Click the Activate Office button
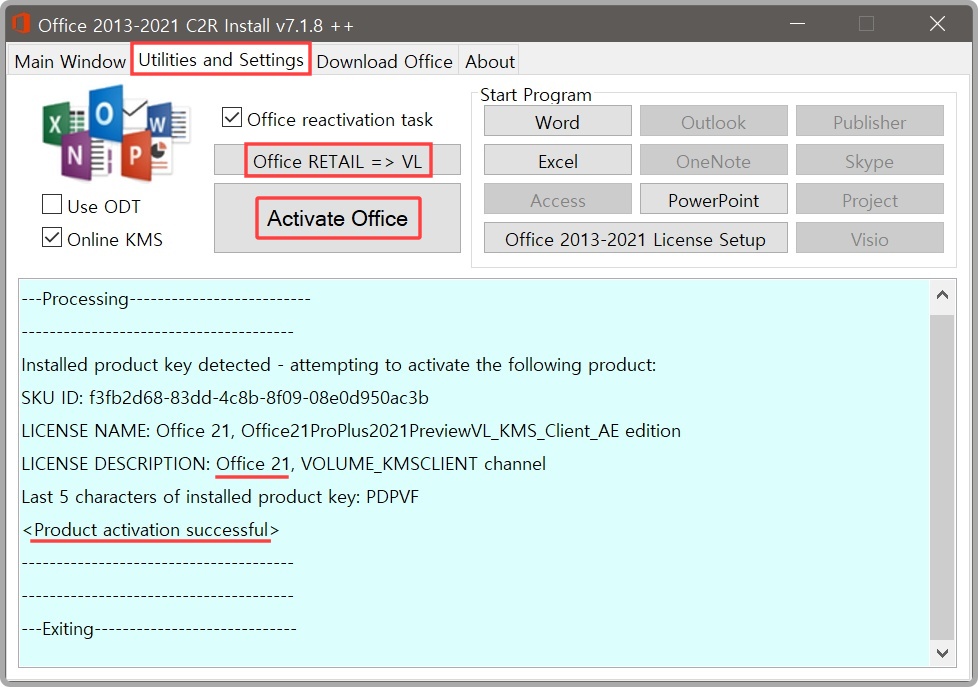The image size is (978, 687). pos(337,218)
